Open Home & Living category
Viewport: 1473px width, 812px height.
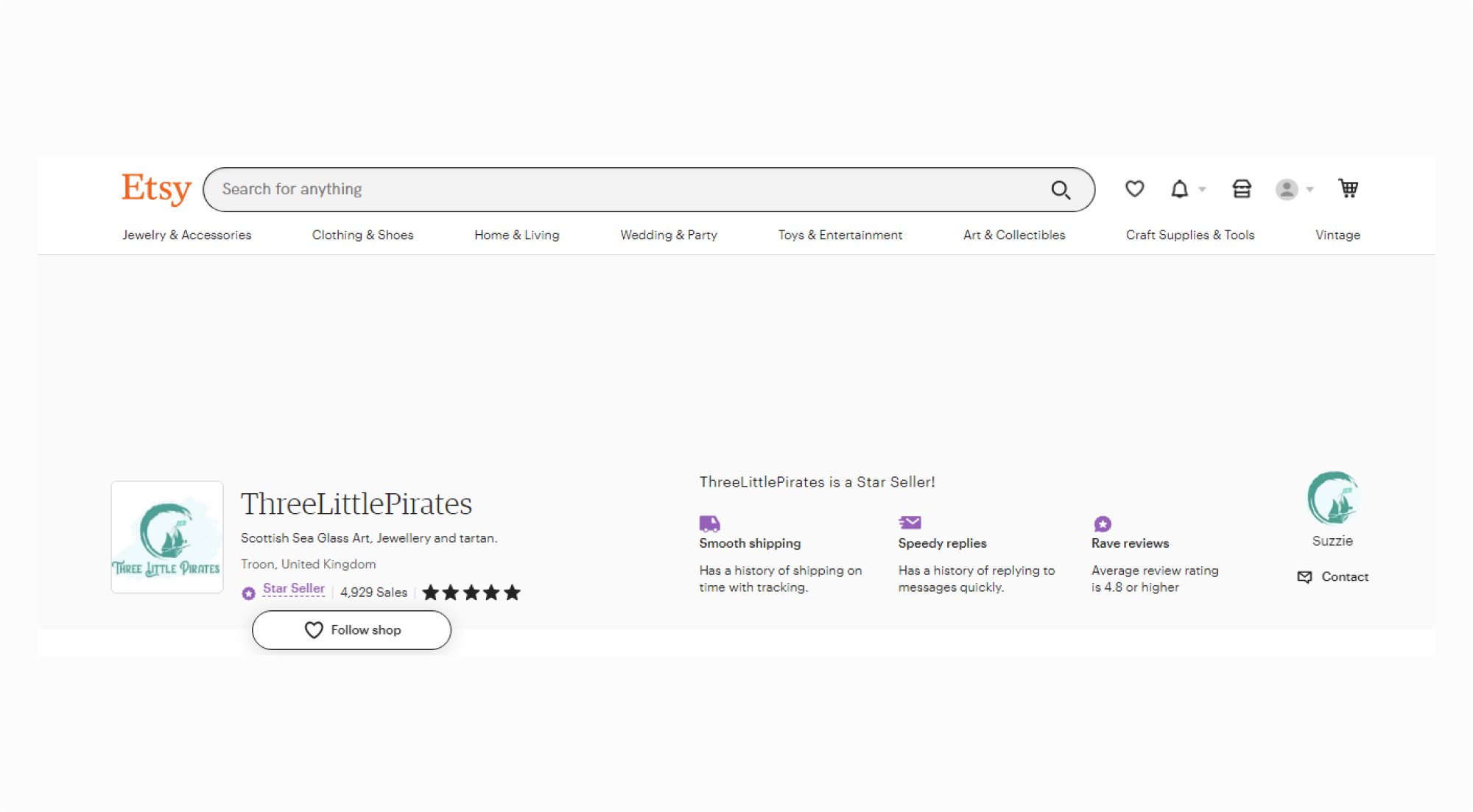point(516,235)
